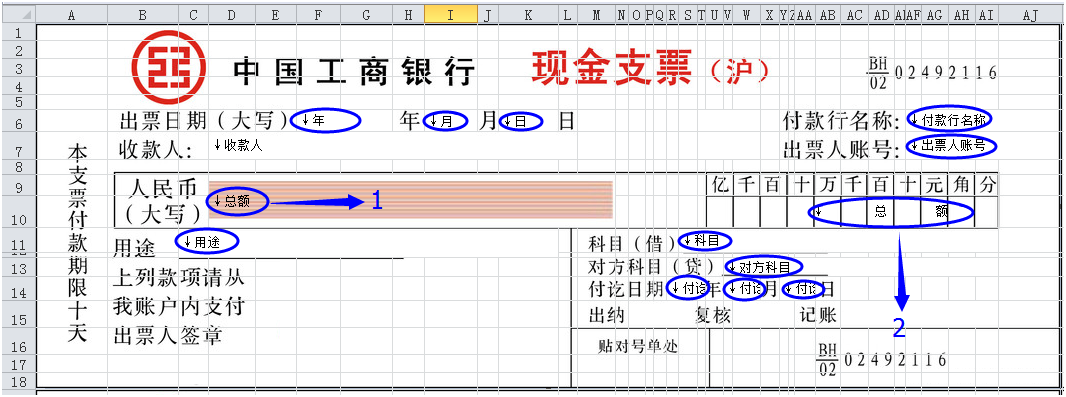This screenshot has height=397, width=1066.
Task: Select the 总额 amount in words cell
Action: pos(237,201)
